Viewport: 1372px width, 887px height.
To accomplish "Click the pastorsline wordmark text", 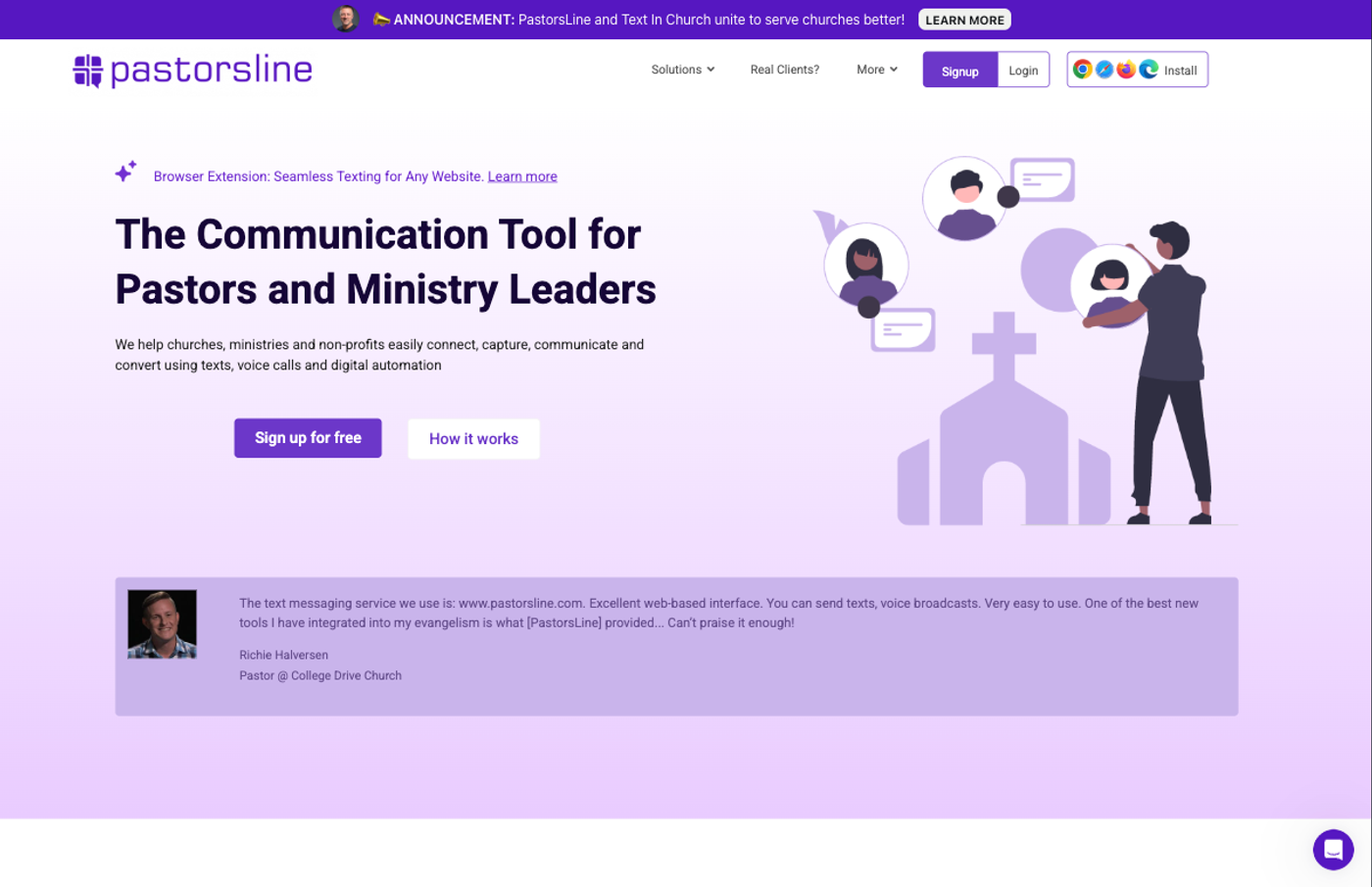I will click(x=212, y=71).
